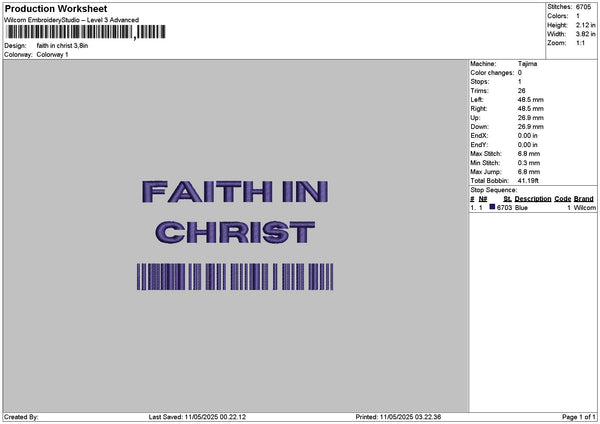Click the Color changes value 0
This screenshot has width=600, height=424.
click(x=520, y=73)
